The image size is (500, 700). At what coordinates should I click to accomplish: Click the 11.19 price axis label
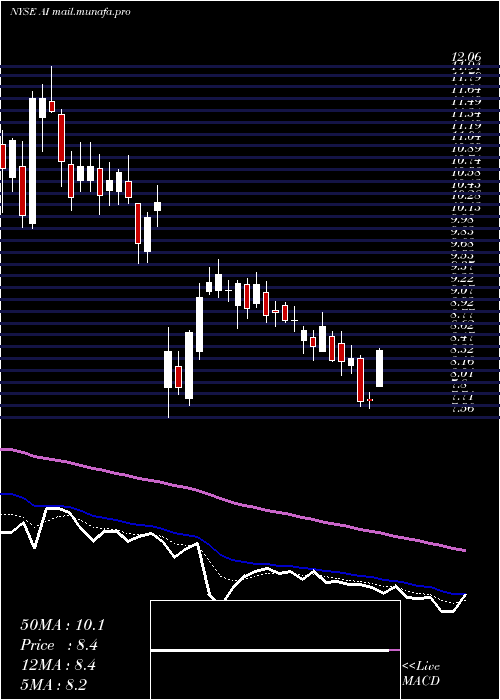(466, 126)
